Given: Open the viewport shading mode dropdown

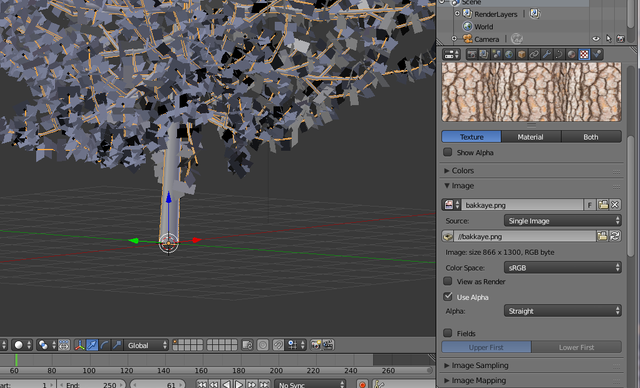Looking at the screenshot, I should (x=22, y=345).
